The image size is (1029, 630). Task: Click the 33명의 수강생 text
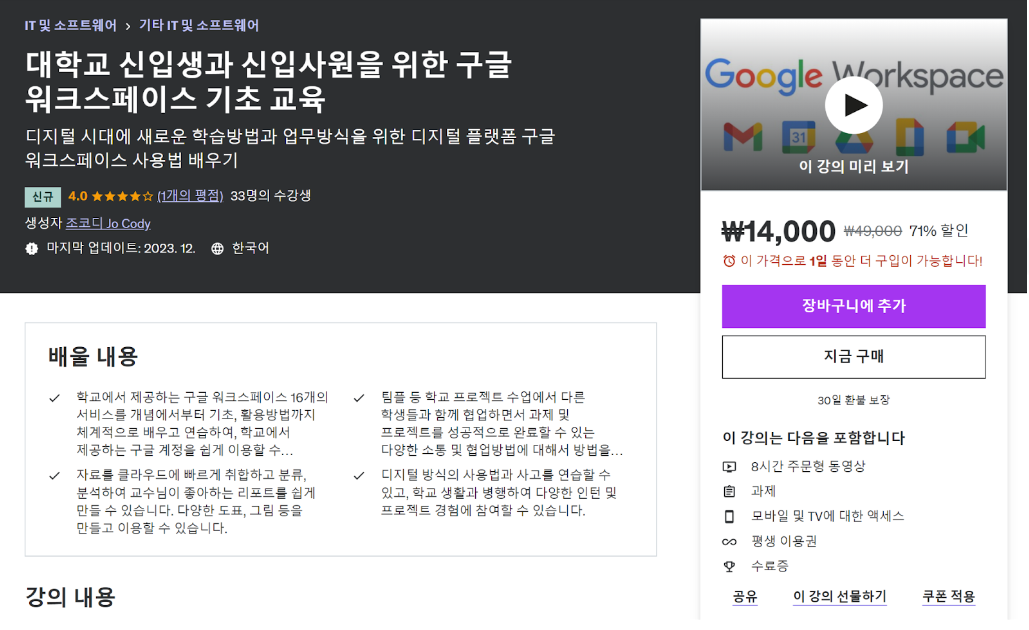click(x=270, y=196)
